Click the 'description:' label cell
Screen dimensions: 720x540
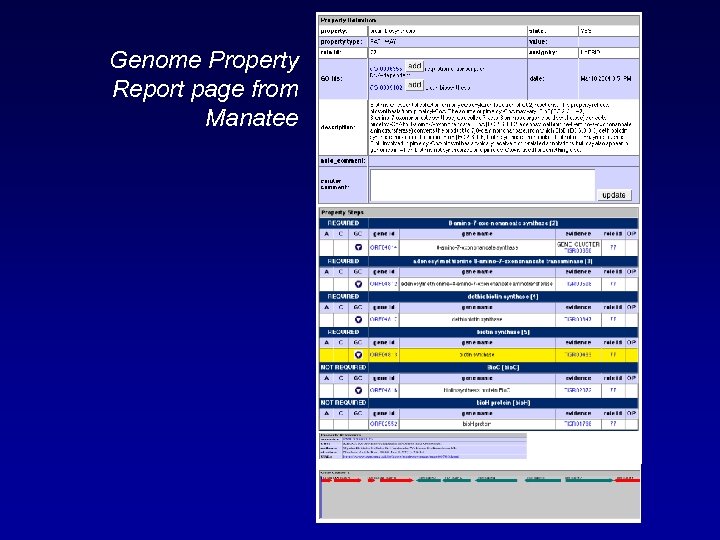click(x=343, y=127)
